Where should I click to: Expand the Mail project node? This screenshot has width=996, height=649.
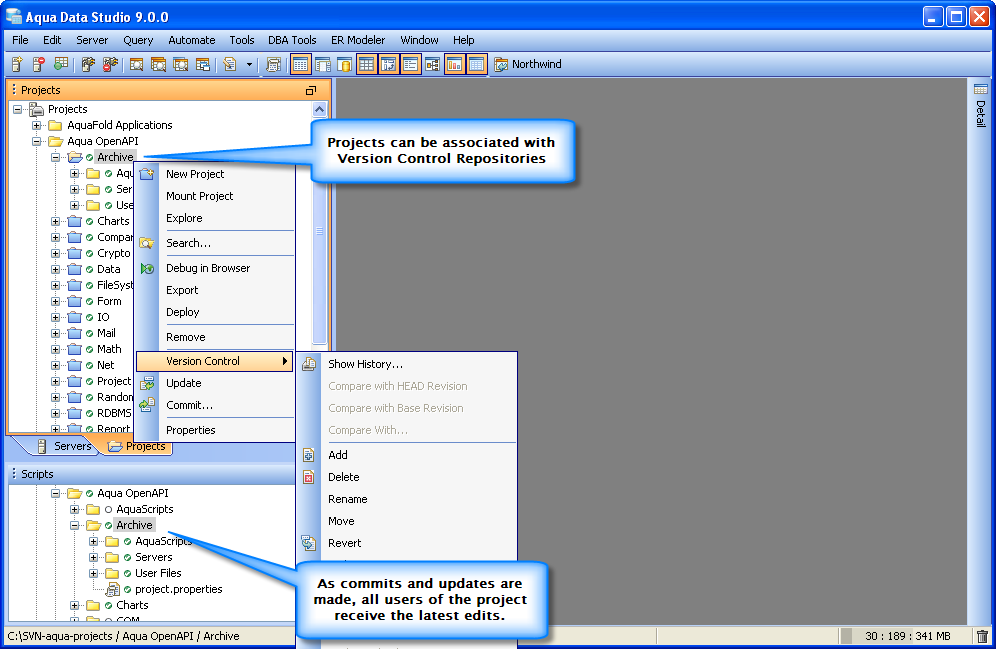tap(55, 333)
